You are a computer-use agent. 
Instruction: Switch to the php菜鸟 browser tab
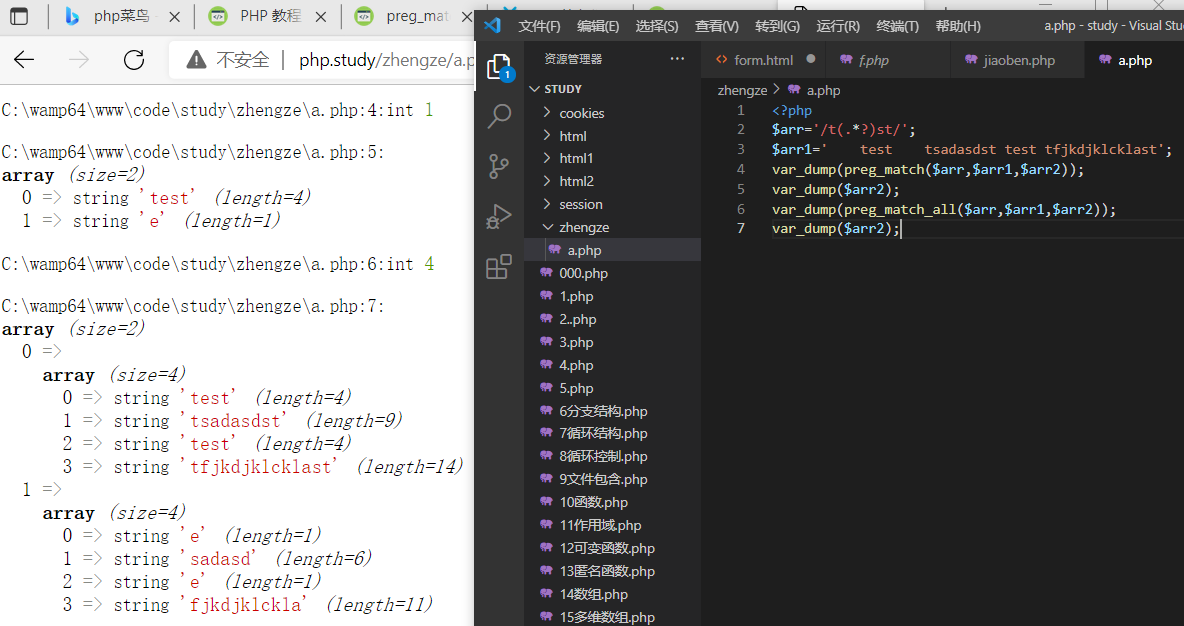[x=121, y=16]
